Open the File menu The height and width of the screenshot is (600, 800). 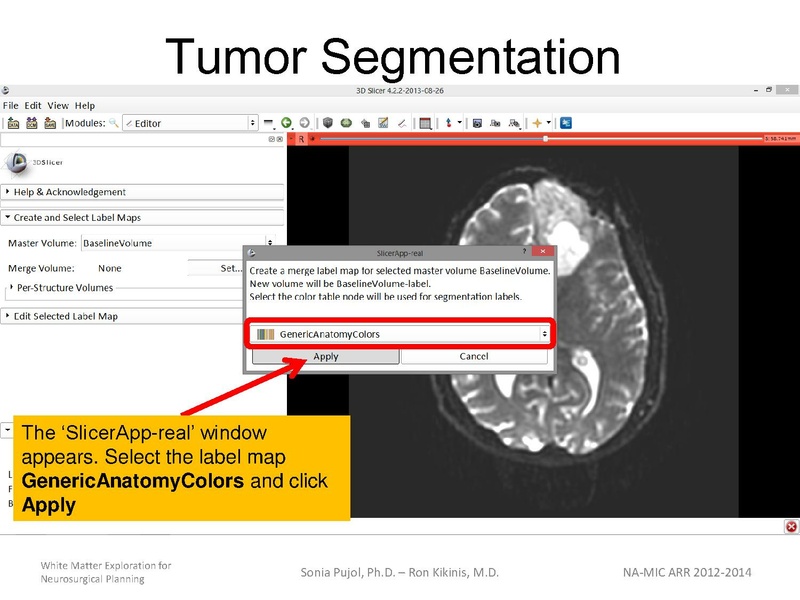coord(9,104)
